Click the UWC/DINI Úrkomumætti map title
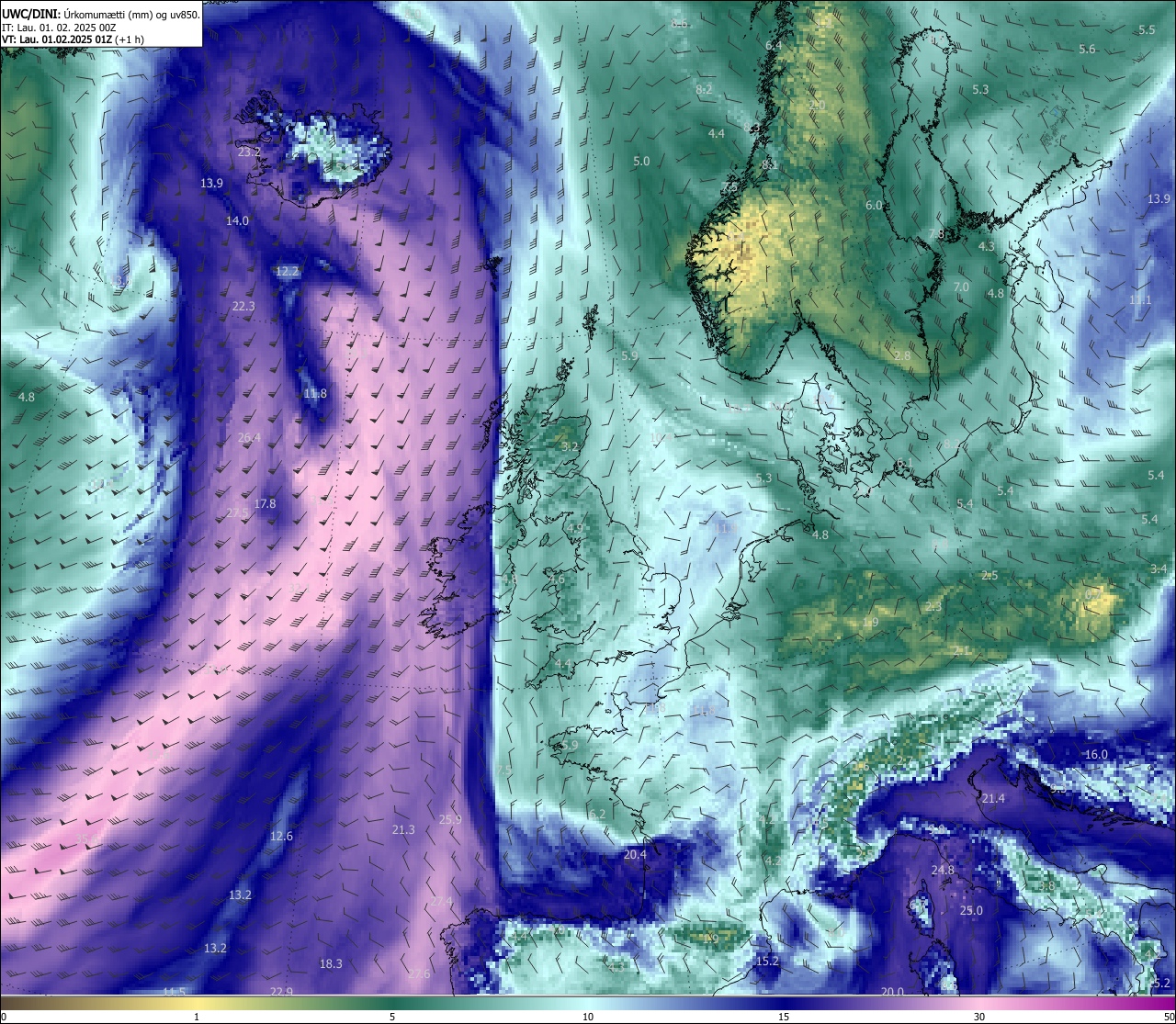Viewport: 1176px width, 1024px height. [101, 14]
